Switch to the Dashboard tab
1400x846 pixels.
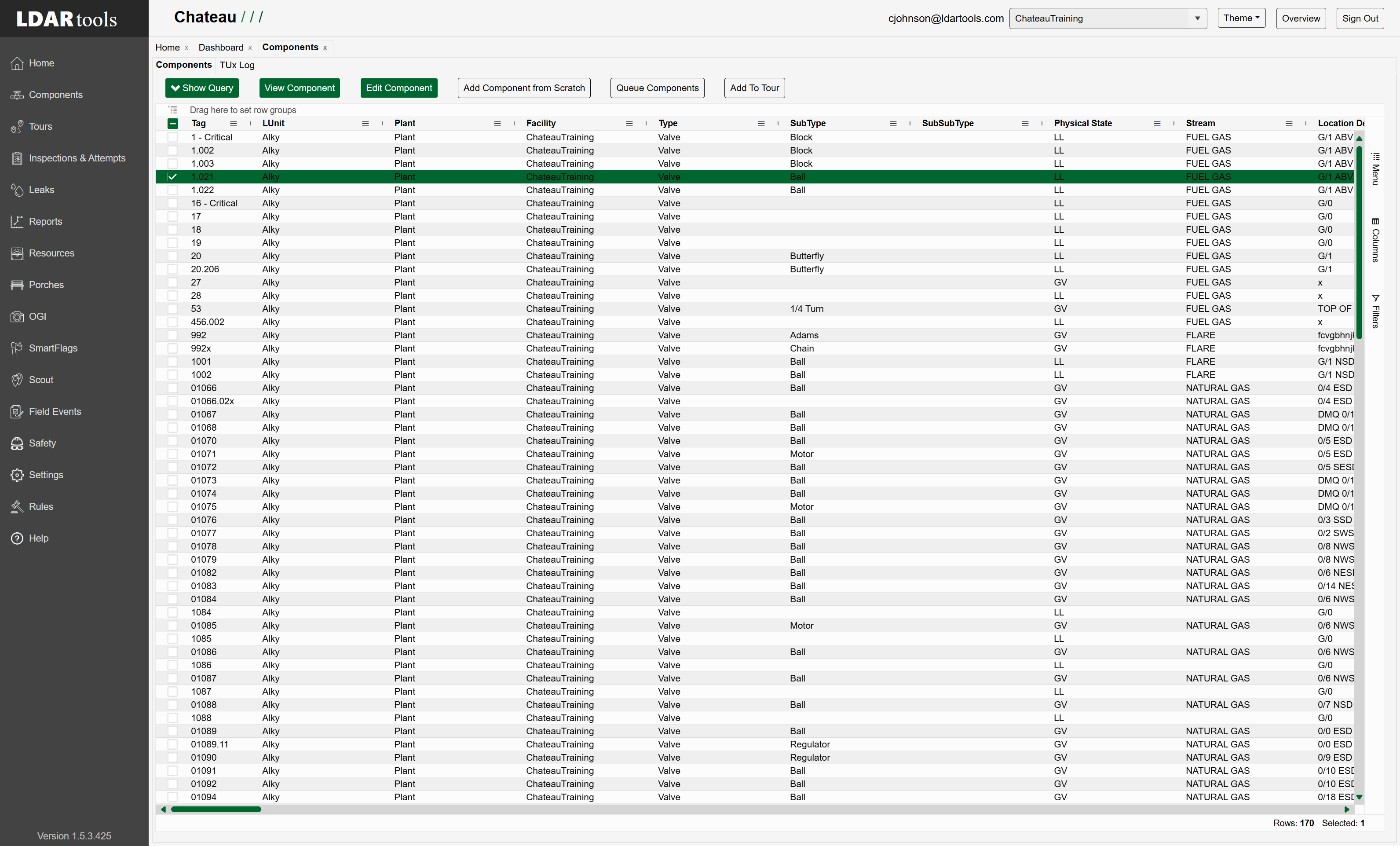coord(221,48)
